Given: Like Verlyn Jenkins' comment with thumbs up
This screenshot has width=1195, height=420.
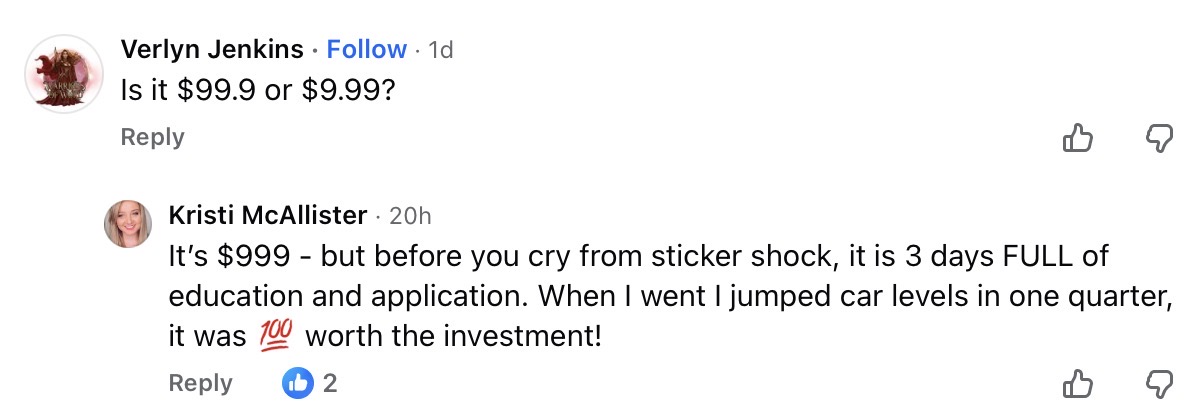Looking at the screenshot, I should point(1077,138).
